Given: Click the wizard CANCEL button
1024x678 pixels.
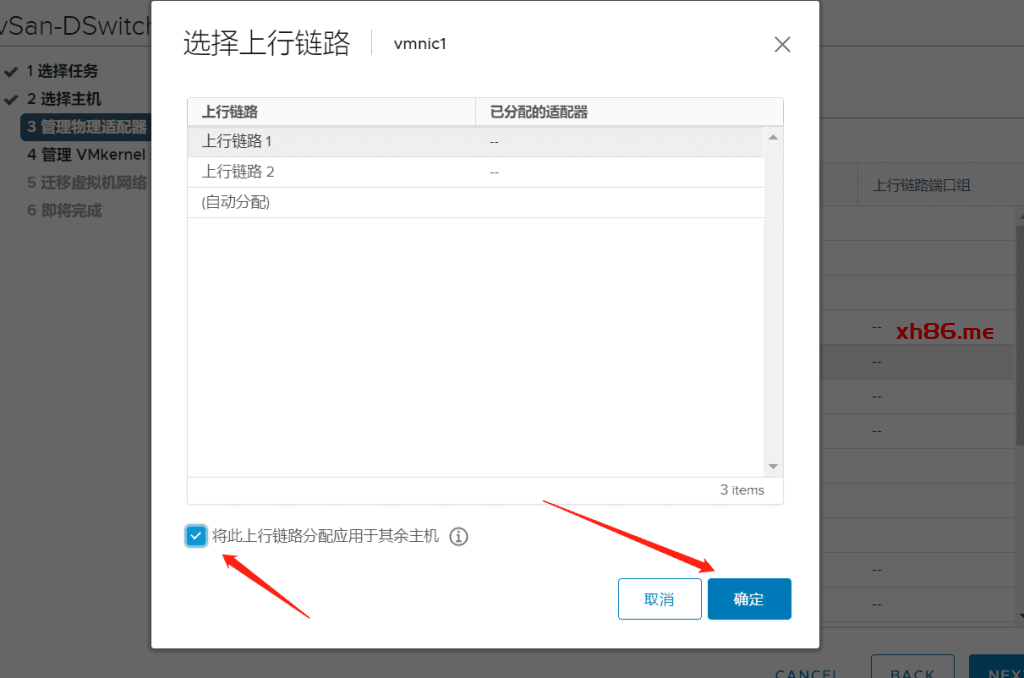Looking at the screenshot, I should coord(806,672).
